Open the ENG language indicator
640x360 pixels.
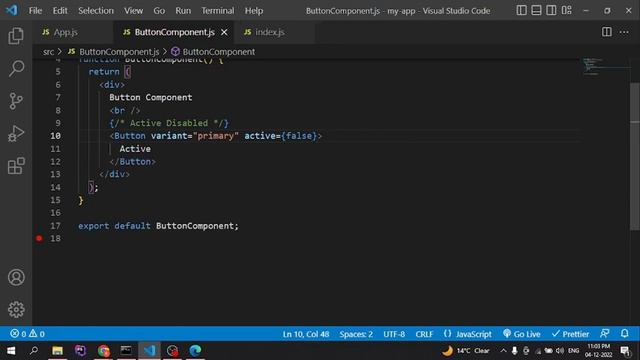click(x=573, y=351)
